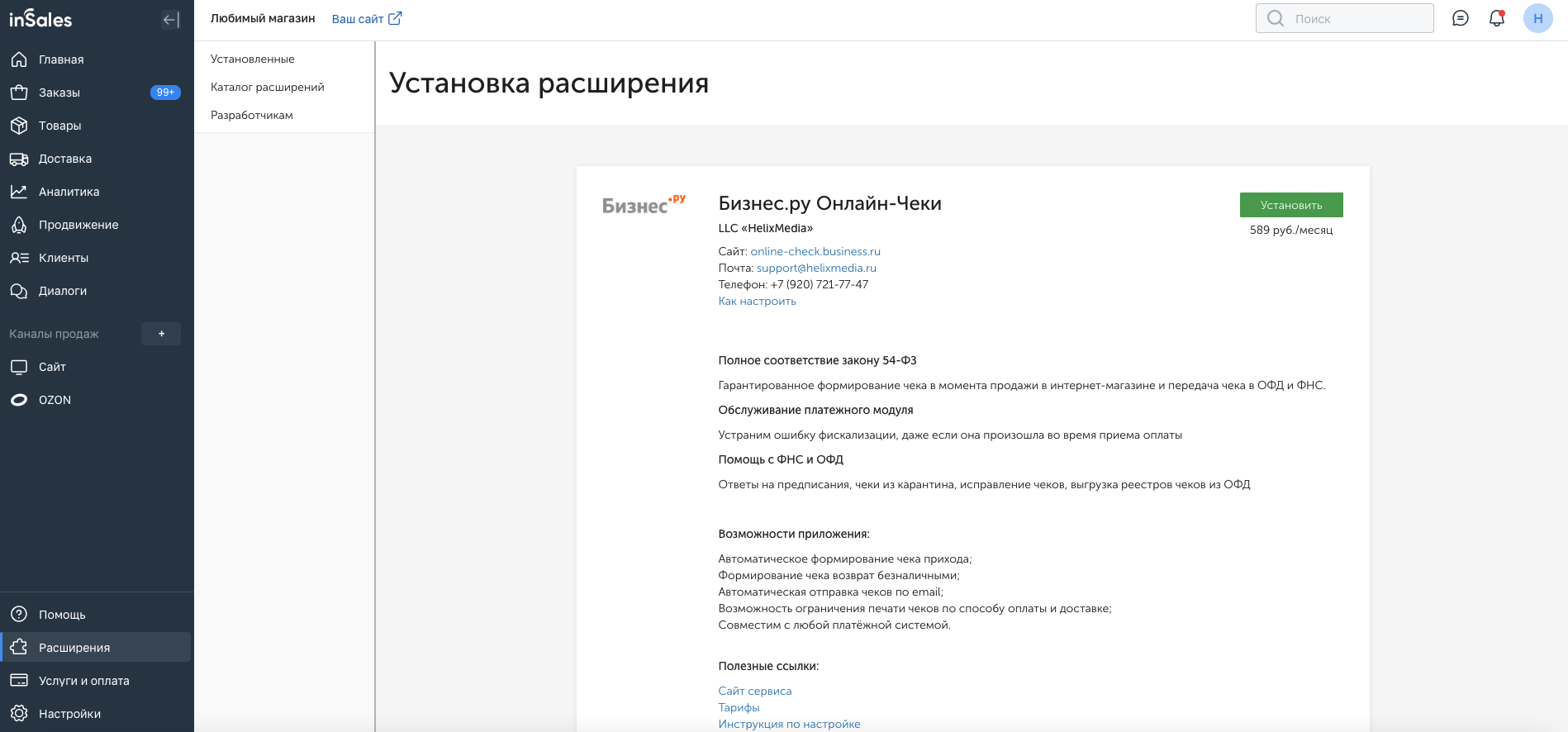Image resolution: width=1568 pixels, height=732 pixels.
Task: Click the shopping bag icon for Заказы
Action: pyautogui.click(x=19, y=93)
